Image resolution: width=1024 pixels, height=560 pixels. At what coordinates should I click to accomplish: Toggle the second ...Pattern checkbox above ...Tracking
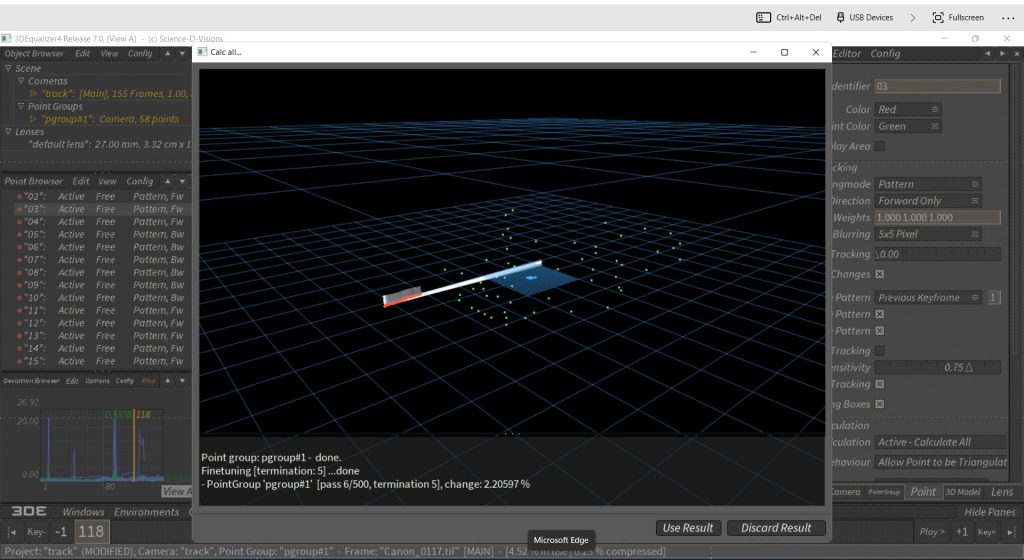(880, 331)
